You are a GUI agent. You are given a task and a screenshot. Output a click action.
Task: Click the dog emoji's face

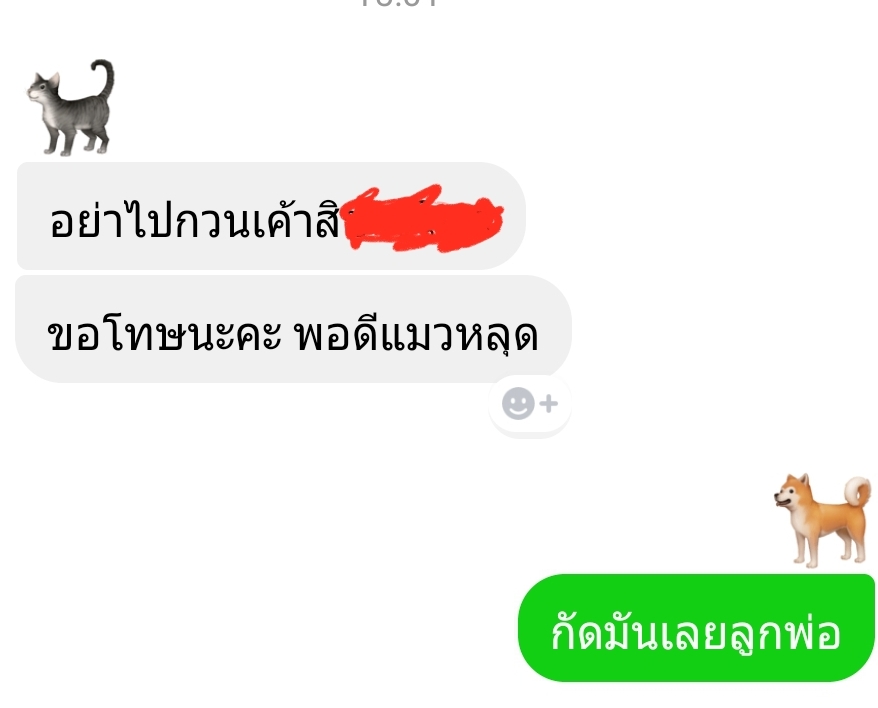[791, 492]
